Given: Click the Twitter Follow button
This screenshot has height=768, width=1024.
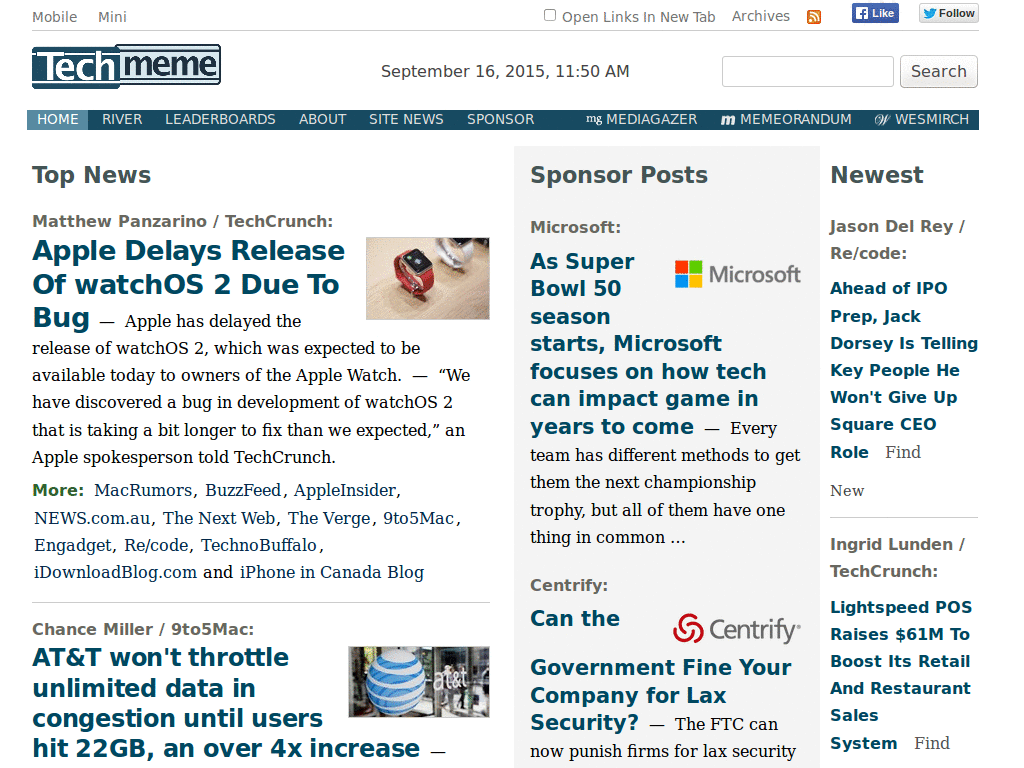Looking at the screenshot, I should (x=947, y=13).
